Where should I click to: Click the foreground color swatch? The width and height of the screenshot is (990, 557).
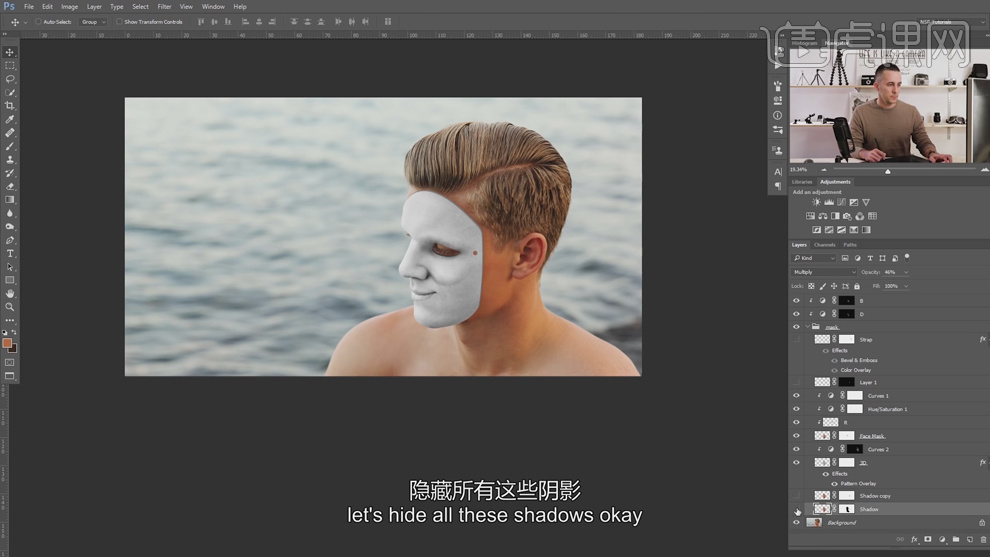pyautogui.click(x=7, y=343)
